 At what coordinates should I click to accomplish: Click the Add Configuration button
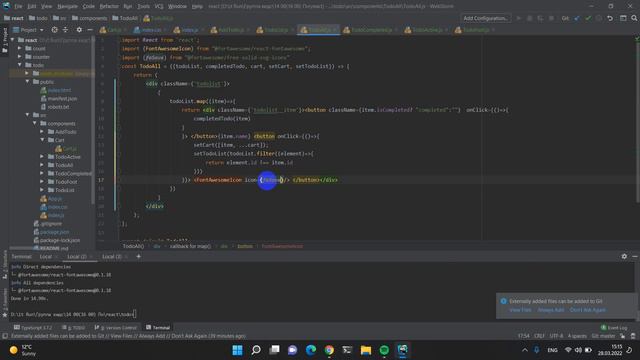pos(486,18)
